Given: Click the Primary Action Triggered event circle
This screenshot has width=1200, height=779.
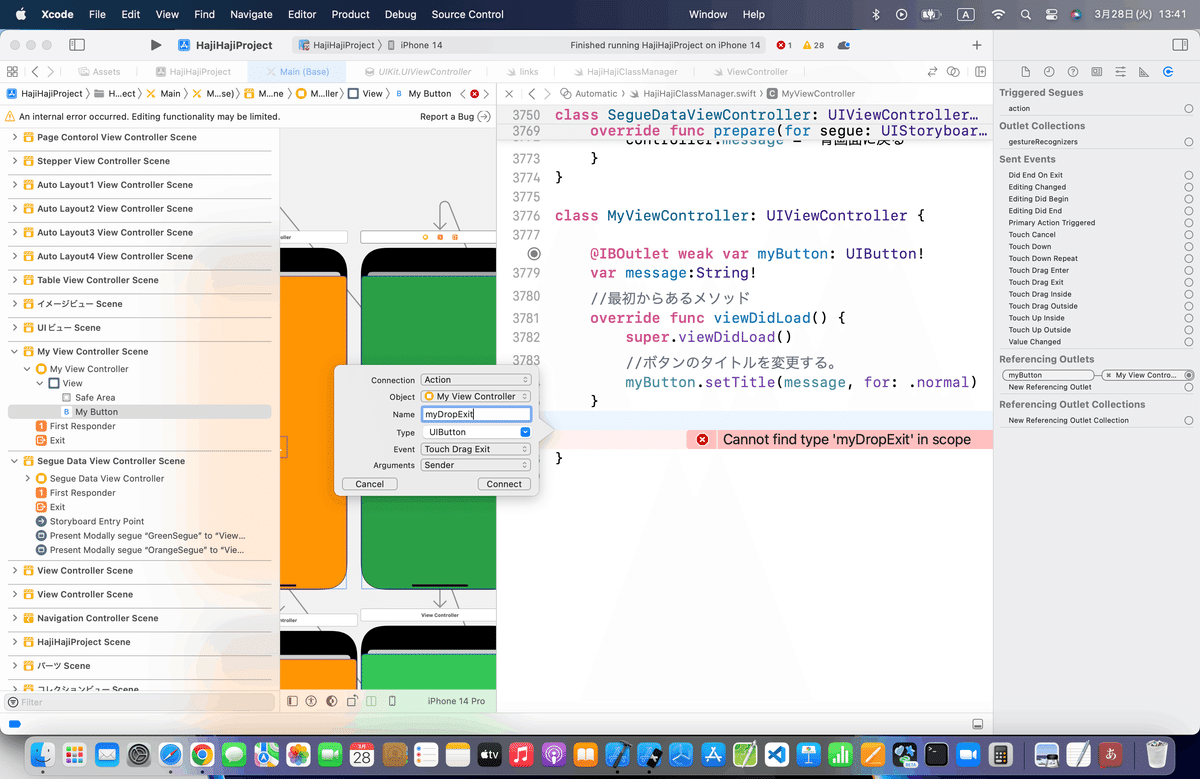Looking at the screenshot, I should [x=1188, y=223].
